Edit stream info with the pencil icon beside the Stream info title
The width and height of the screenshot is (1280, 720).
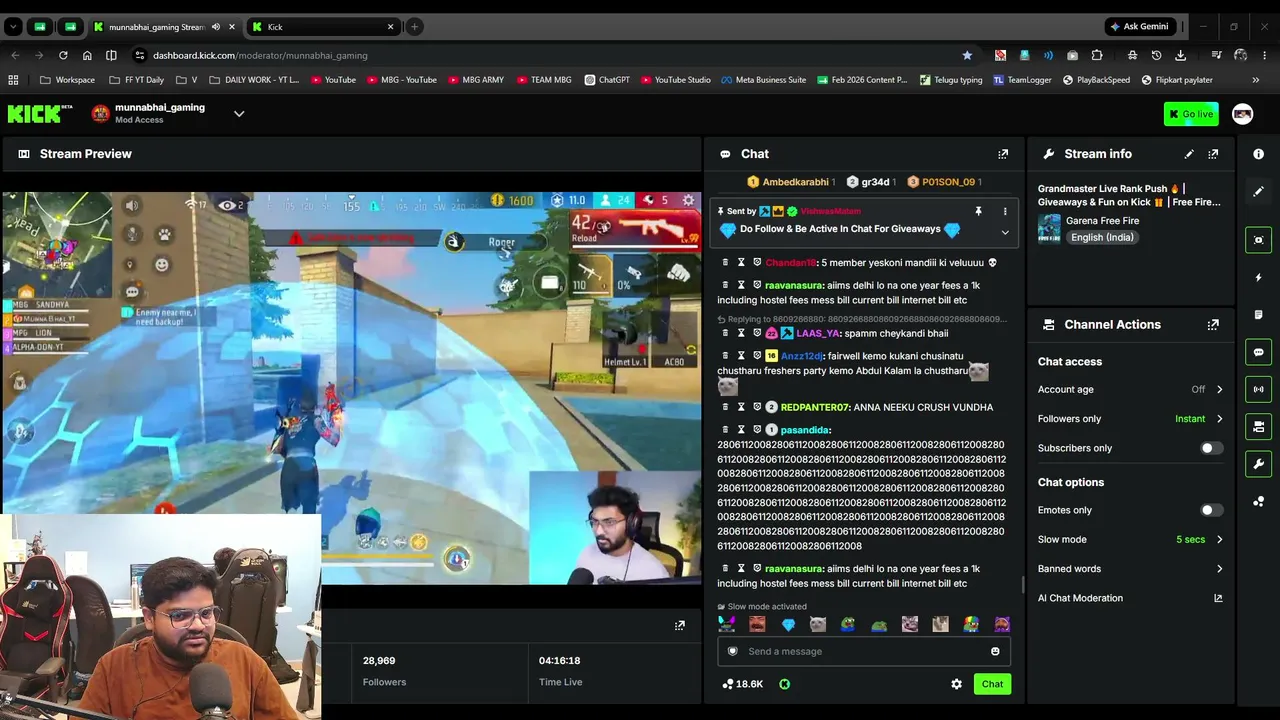pos(1189,154)
